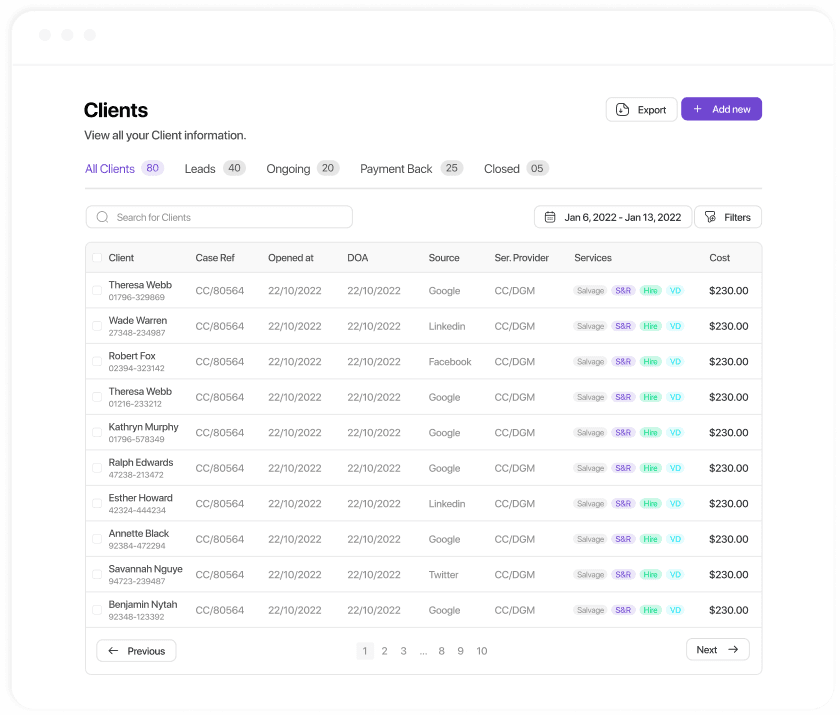Click the export document icon

point(622,110)
